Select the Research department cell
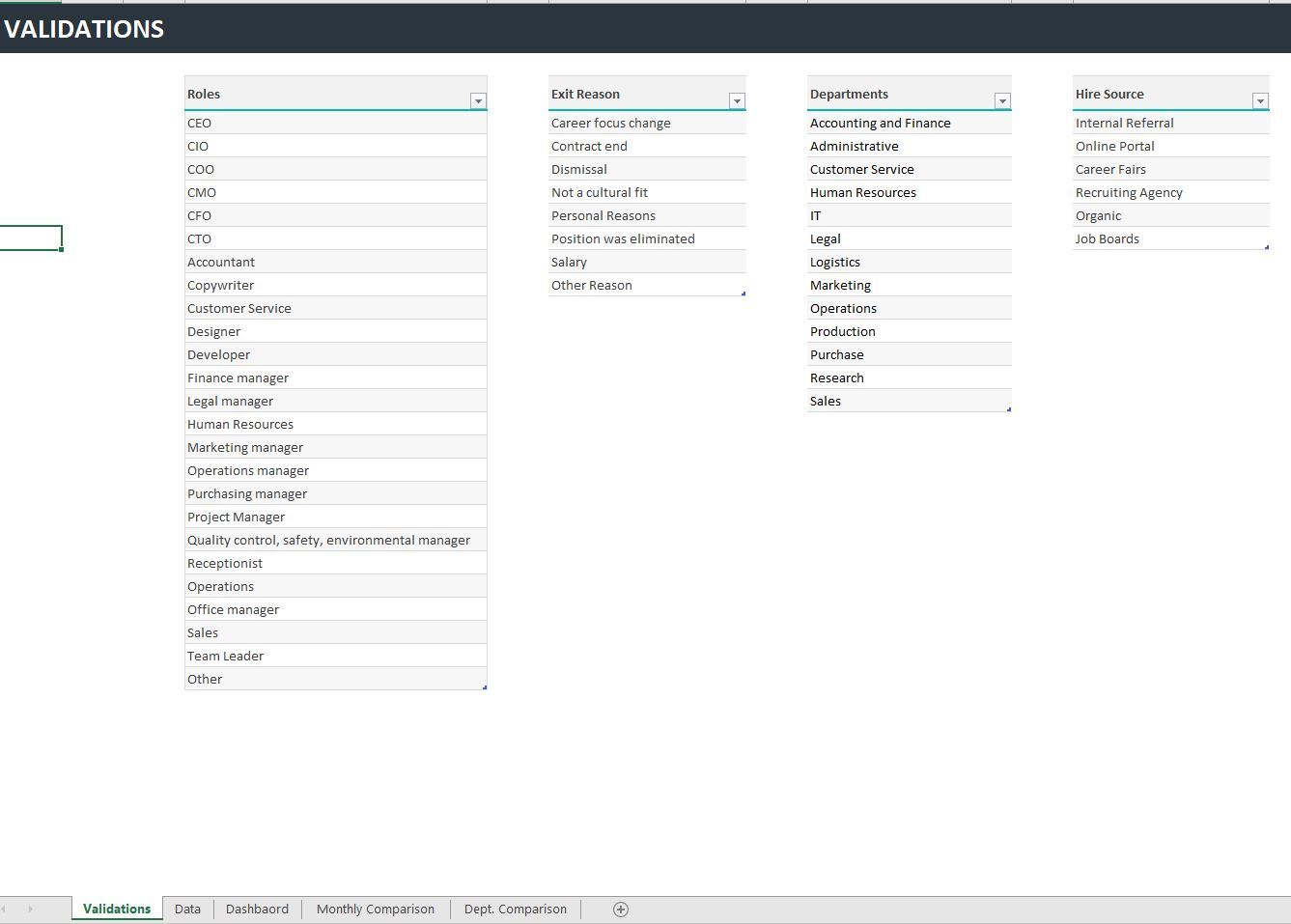 pos(910,378)
